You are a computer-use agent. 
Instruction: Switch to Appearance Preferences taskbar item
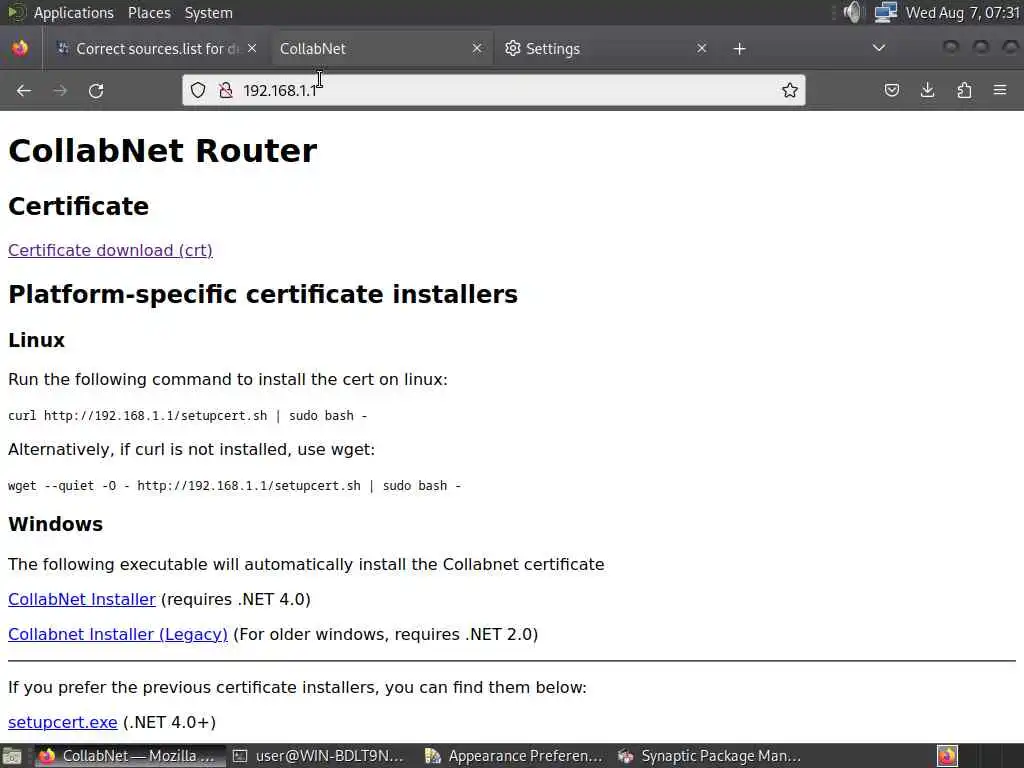(515, 756)
